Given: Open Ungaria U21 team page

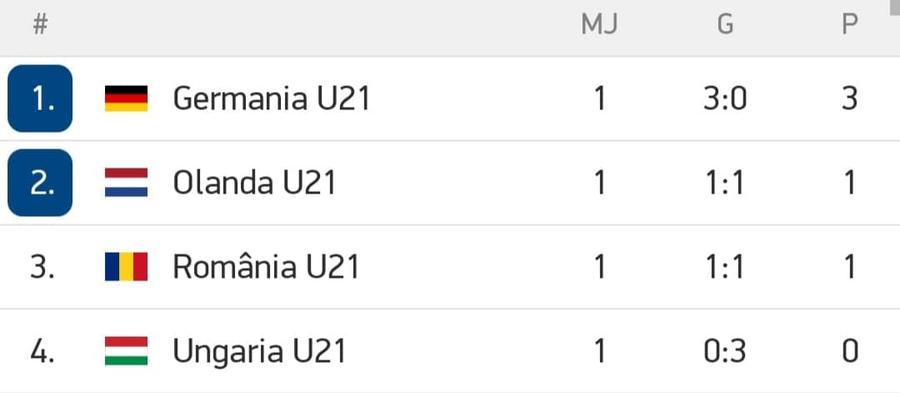Looking at the screenshot, I should click(x=259, y=351).
